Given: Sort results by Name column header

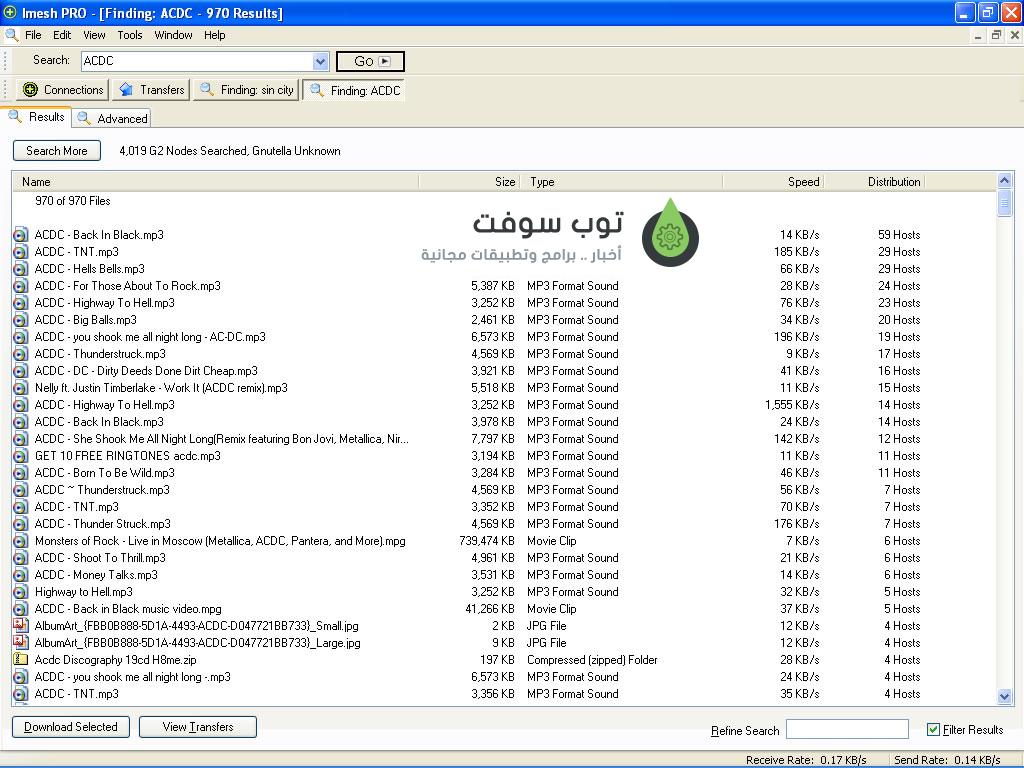Looking at the screenshot, I should point(216,182).
